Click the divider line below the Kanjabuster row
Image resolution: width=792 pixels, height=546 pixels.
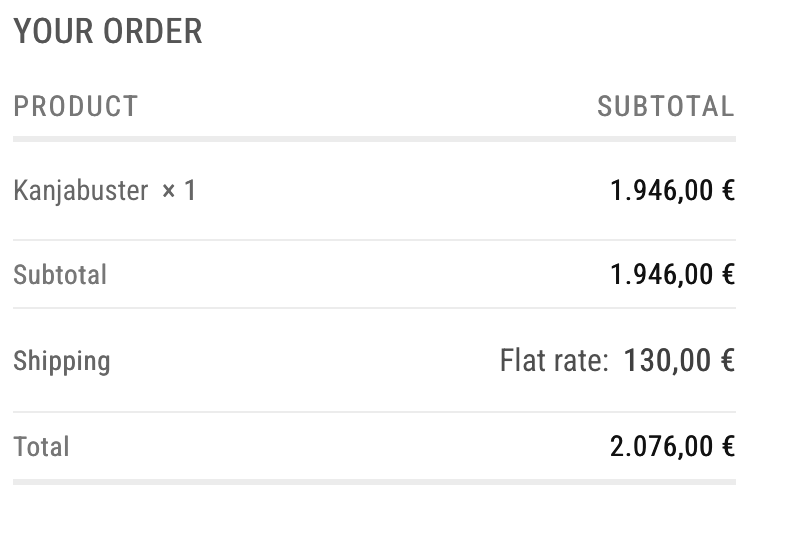[374, 240]
